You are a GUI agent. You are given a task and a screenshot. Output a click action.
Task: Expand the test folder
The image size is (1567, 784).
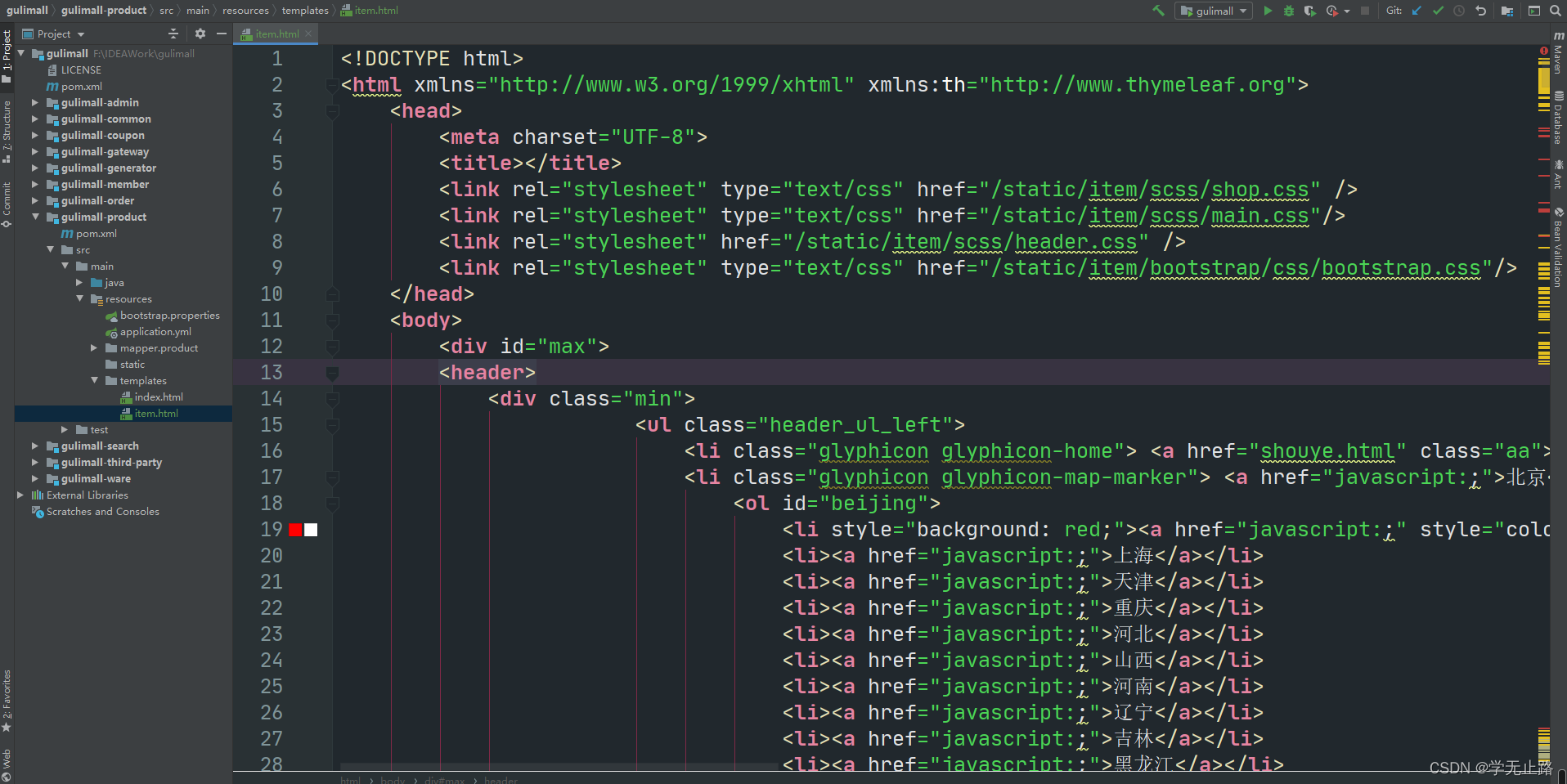[65, 430]
